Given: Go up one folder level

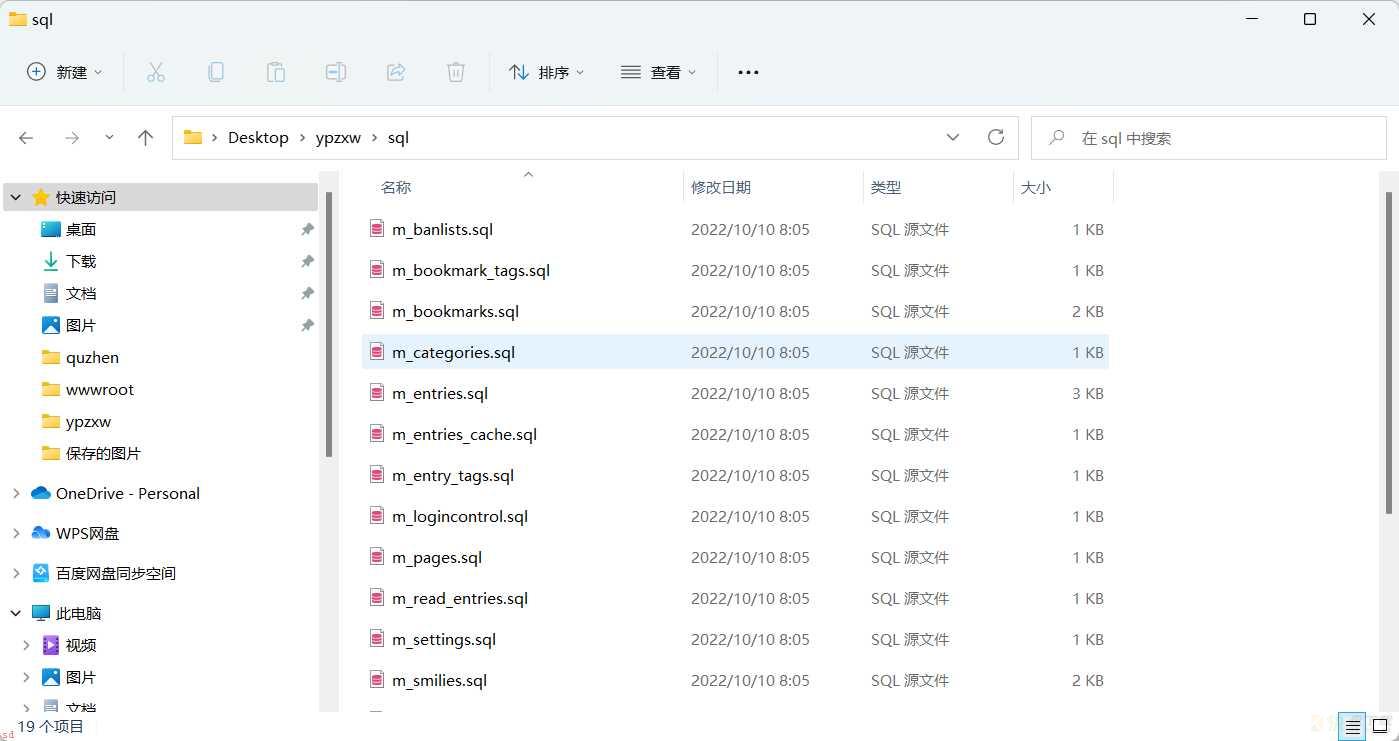Looking at the screenshot, I should [x=145, y=138].
